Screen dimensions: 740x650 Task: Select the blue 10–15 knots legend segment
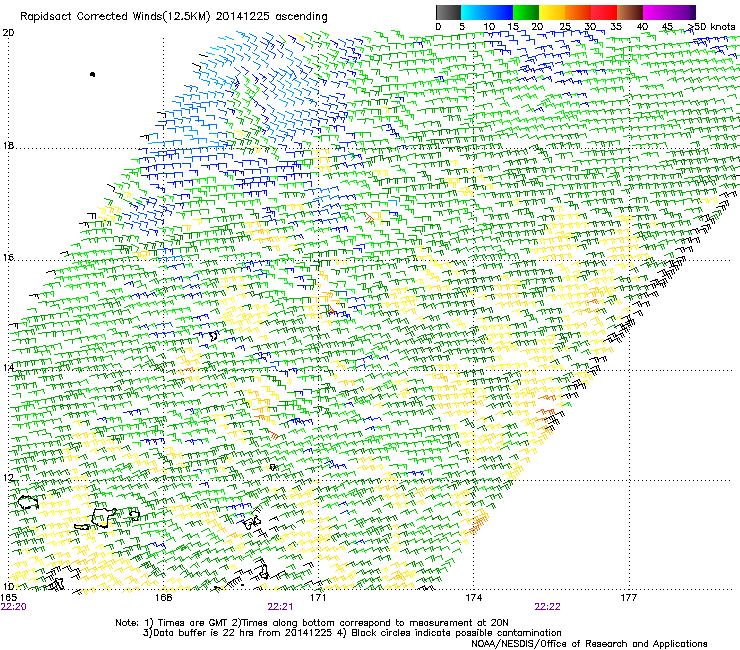pyautogui.click(x=500, y=12)
